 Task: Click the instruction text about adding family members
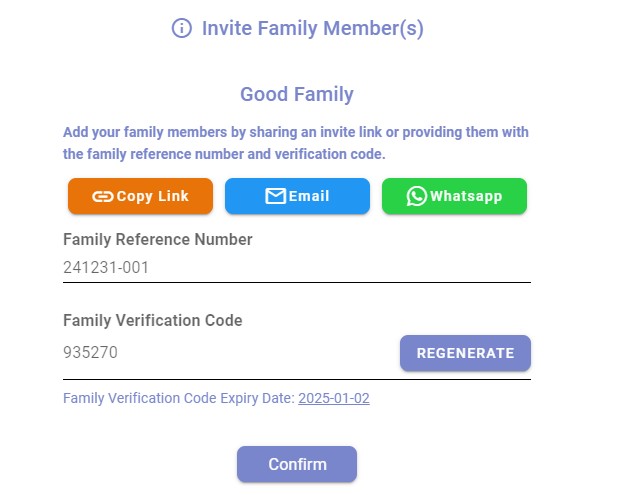tap(296, 143)
